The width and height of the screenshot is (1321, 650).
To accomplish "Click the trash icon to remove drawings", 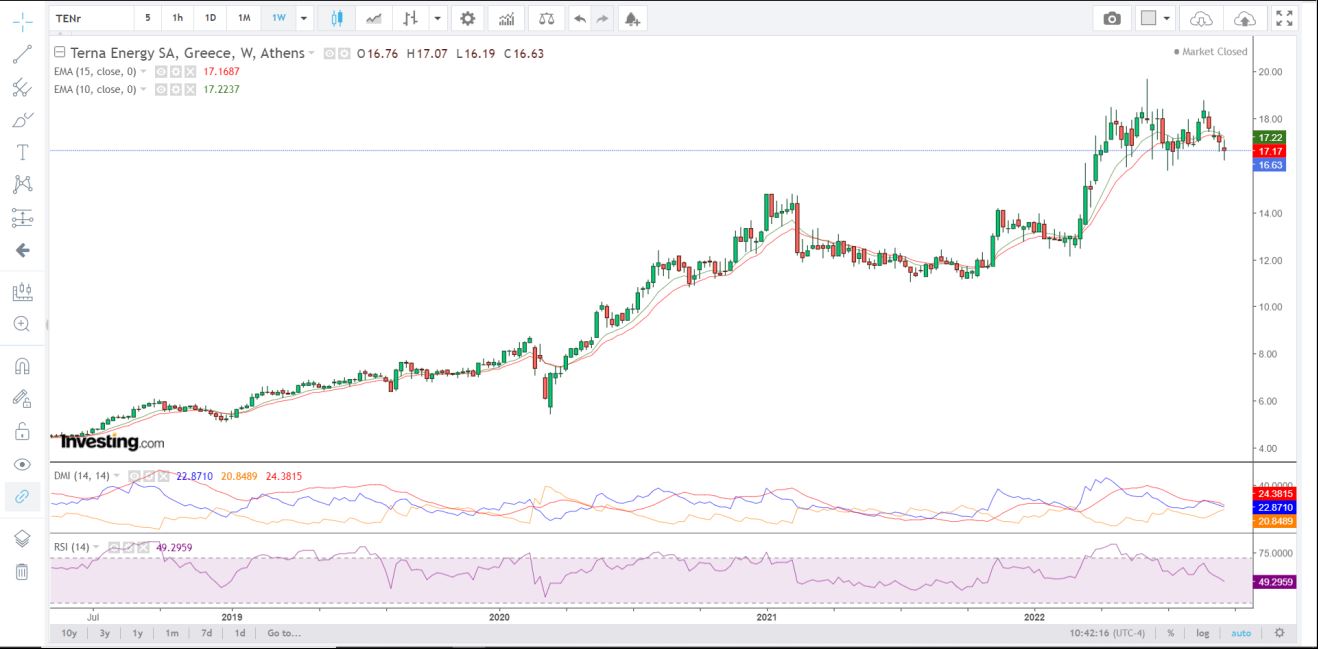I will click(x=22, y=572).
